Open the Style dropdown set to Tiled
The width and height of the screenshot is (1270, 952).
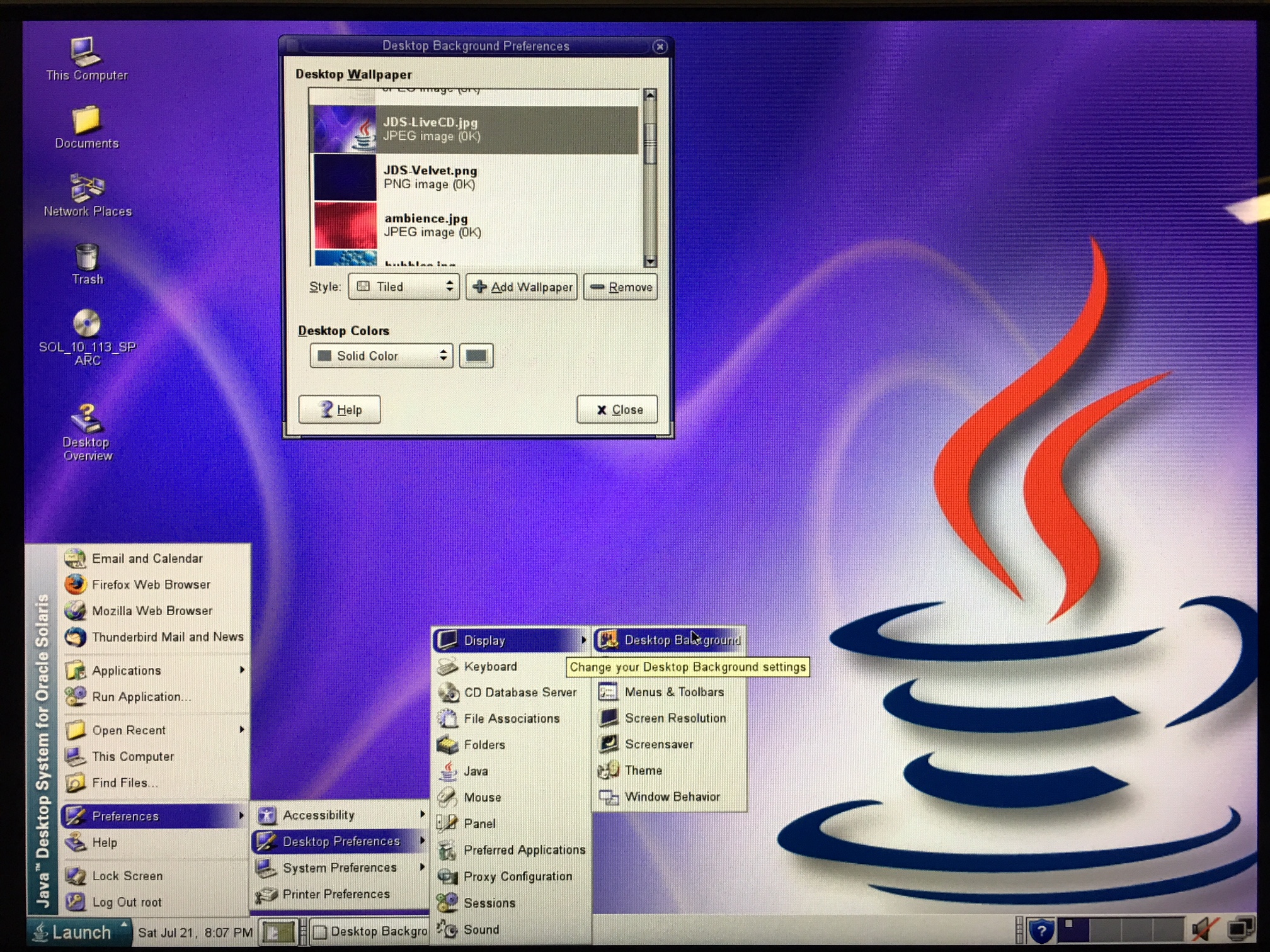point(404,287)
